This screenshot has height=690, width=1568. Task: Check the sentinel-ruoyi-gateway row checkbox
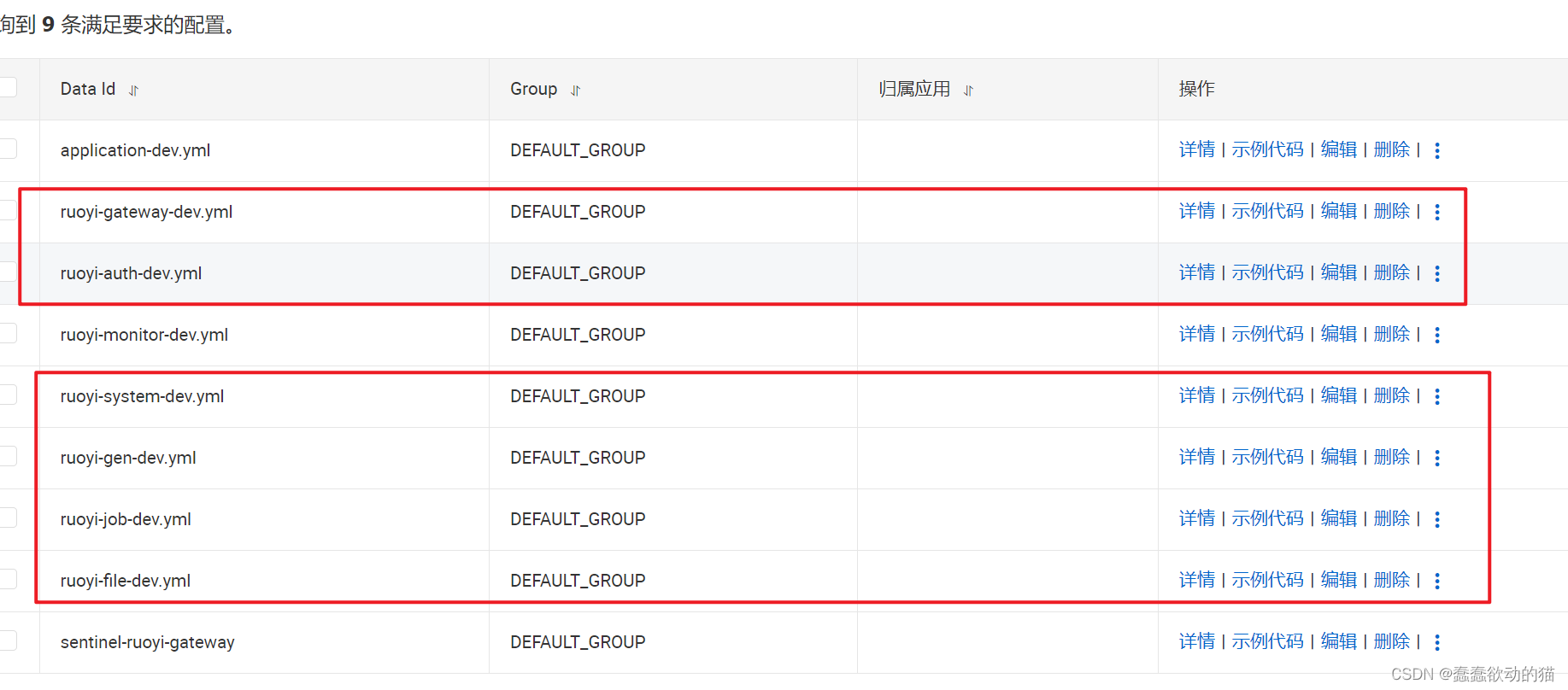click(x=8, y=640)
